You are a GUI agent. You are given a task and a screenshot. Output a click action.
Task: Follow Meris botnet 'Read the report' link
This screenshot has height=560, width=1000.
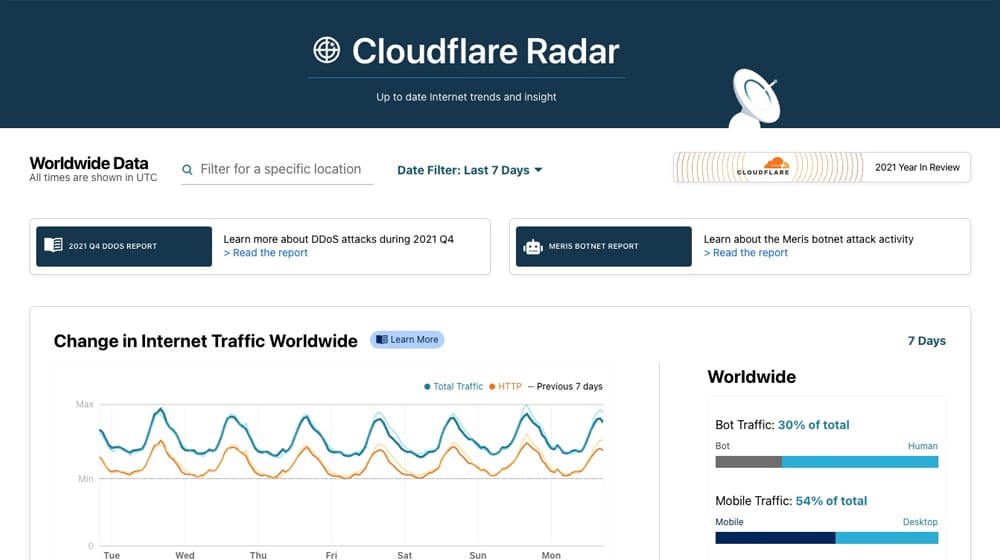[x=745, y=253]
